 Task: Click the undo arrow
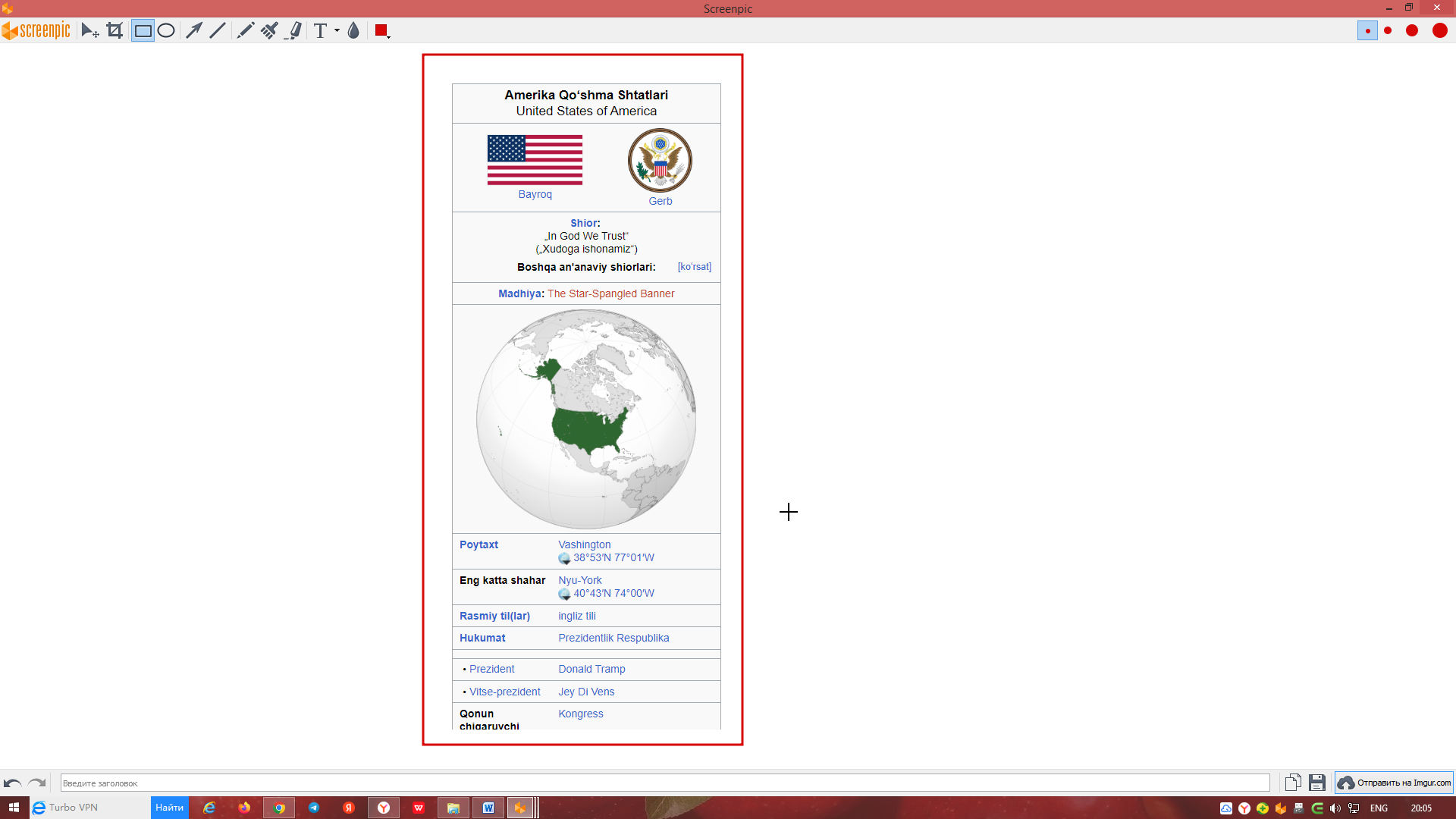13,783
